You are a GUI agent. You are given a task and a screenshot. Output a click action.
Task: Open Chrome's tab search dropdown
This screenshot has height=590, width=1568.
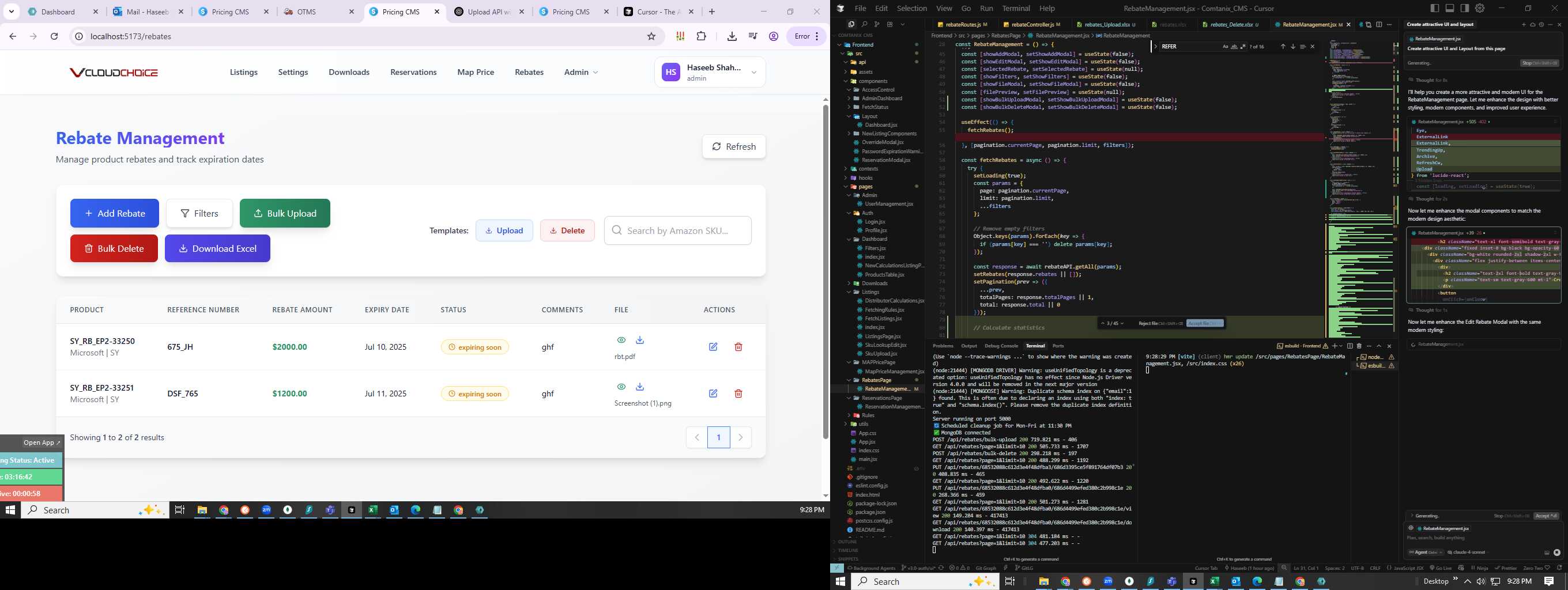tap(12, 12)
